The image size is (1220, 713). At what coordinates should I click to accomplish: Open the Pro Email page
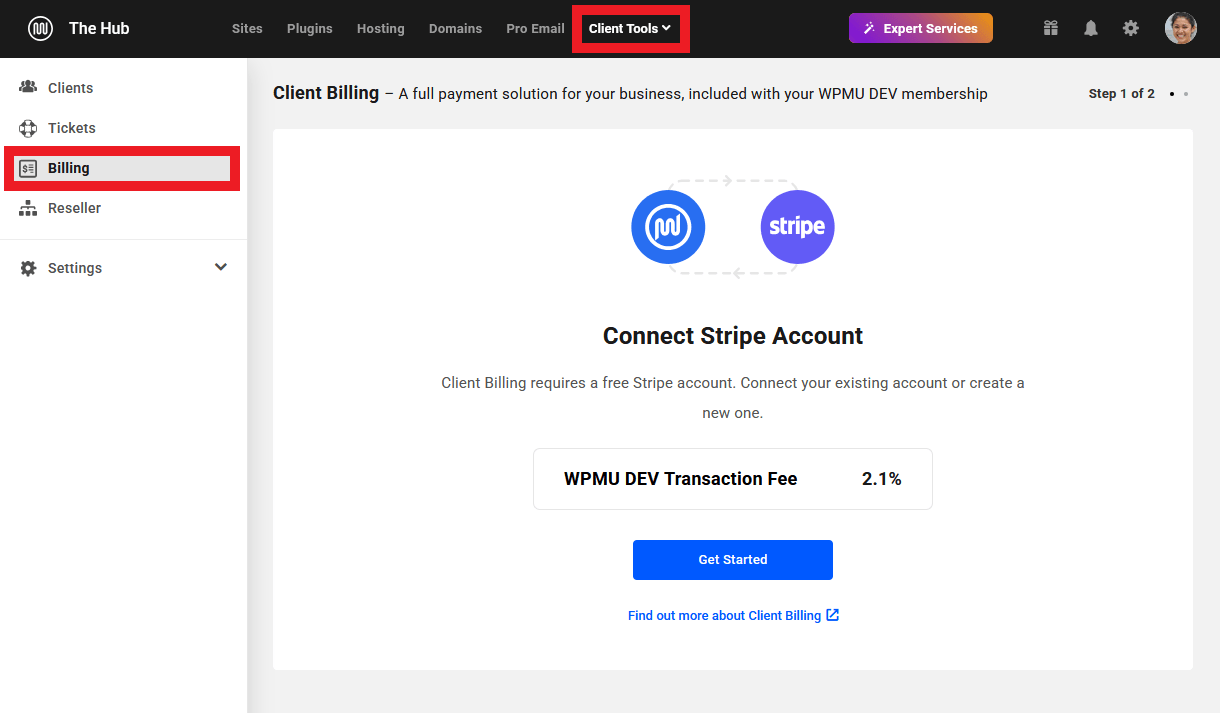point(535,28)
